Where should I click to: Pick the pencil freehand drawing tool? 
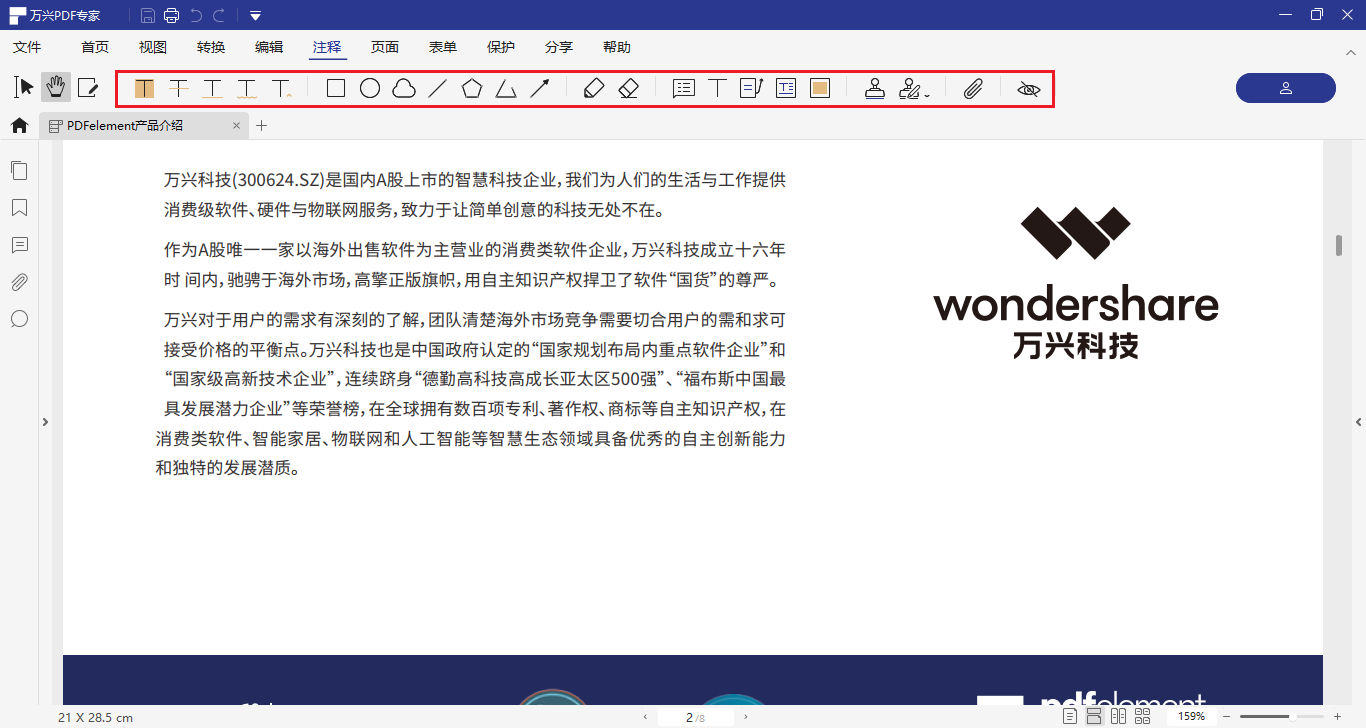point(594,88)
